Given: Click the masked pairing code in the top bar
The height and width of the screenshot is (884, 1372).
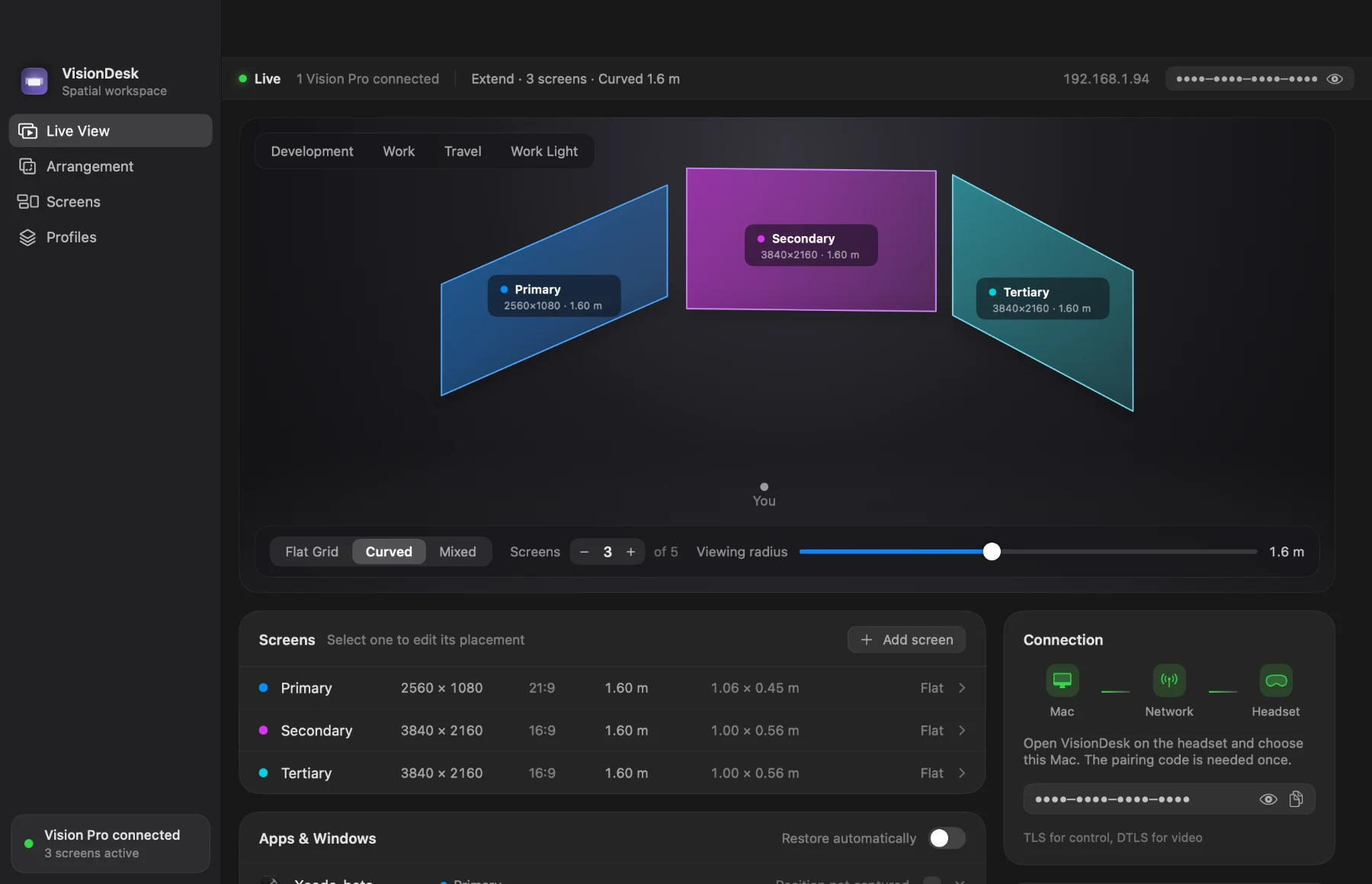Looking at the screenshot, I should tap(1247, 79).
